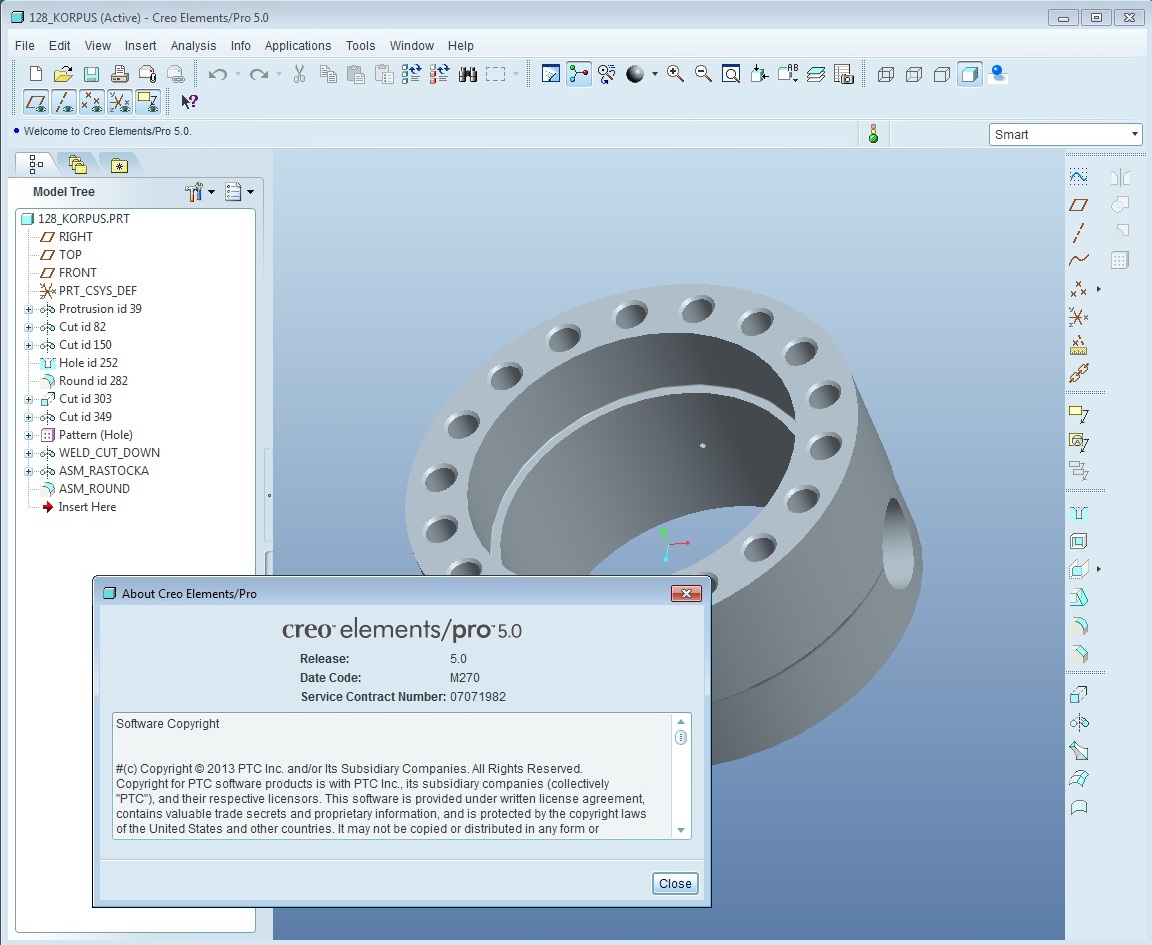Open the View Manager icon
Viewport: 1152px width, 945px height.
pos(843,74)
